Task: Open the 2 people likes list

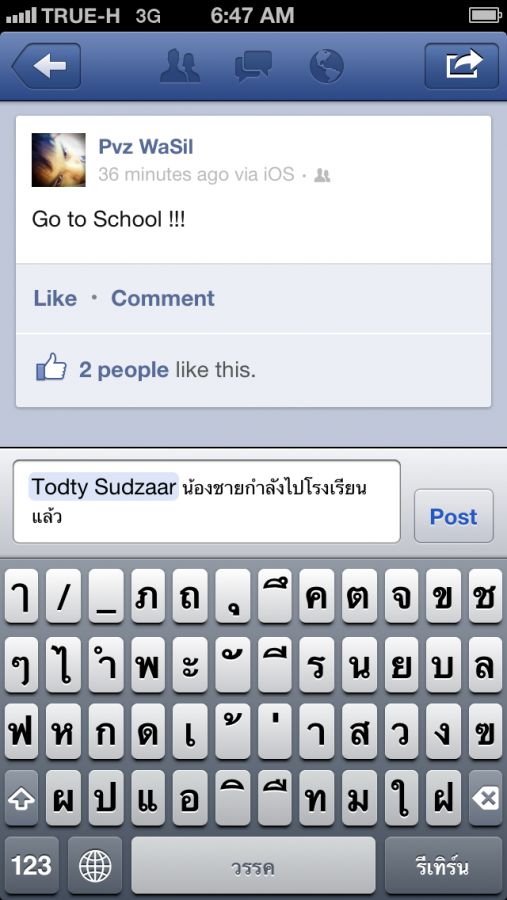Action: [x=124, y=370]
